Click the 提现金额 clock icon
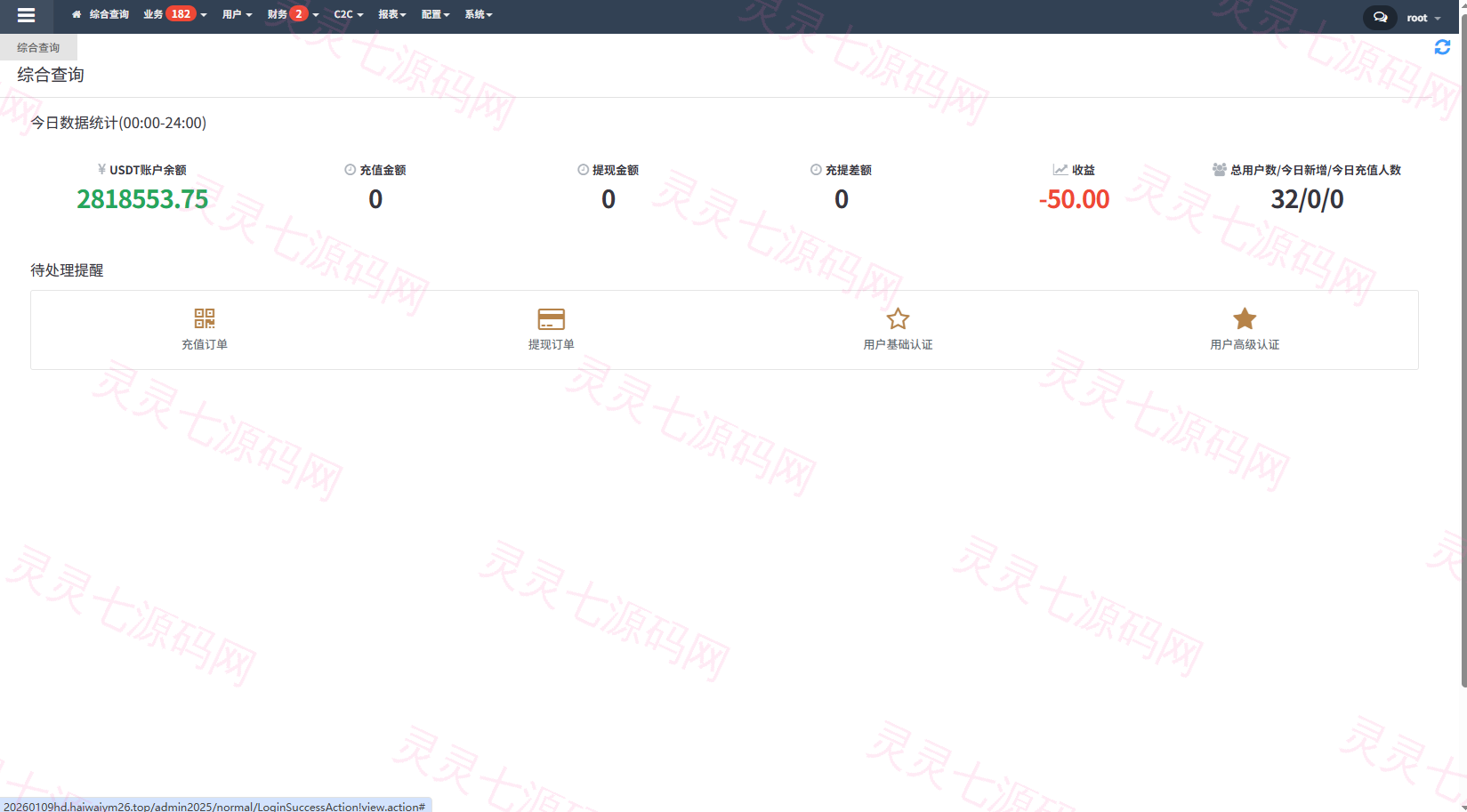This screenshot has width=1467, height=812. pyautogui.click(x=584, y=170)
